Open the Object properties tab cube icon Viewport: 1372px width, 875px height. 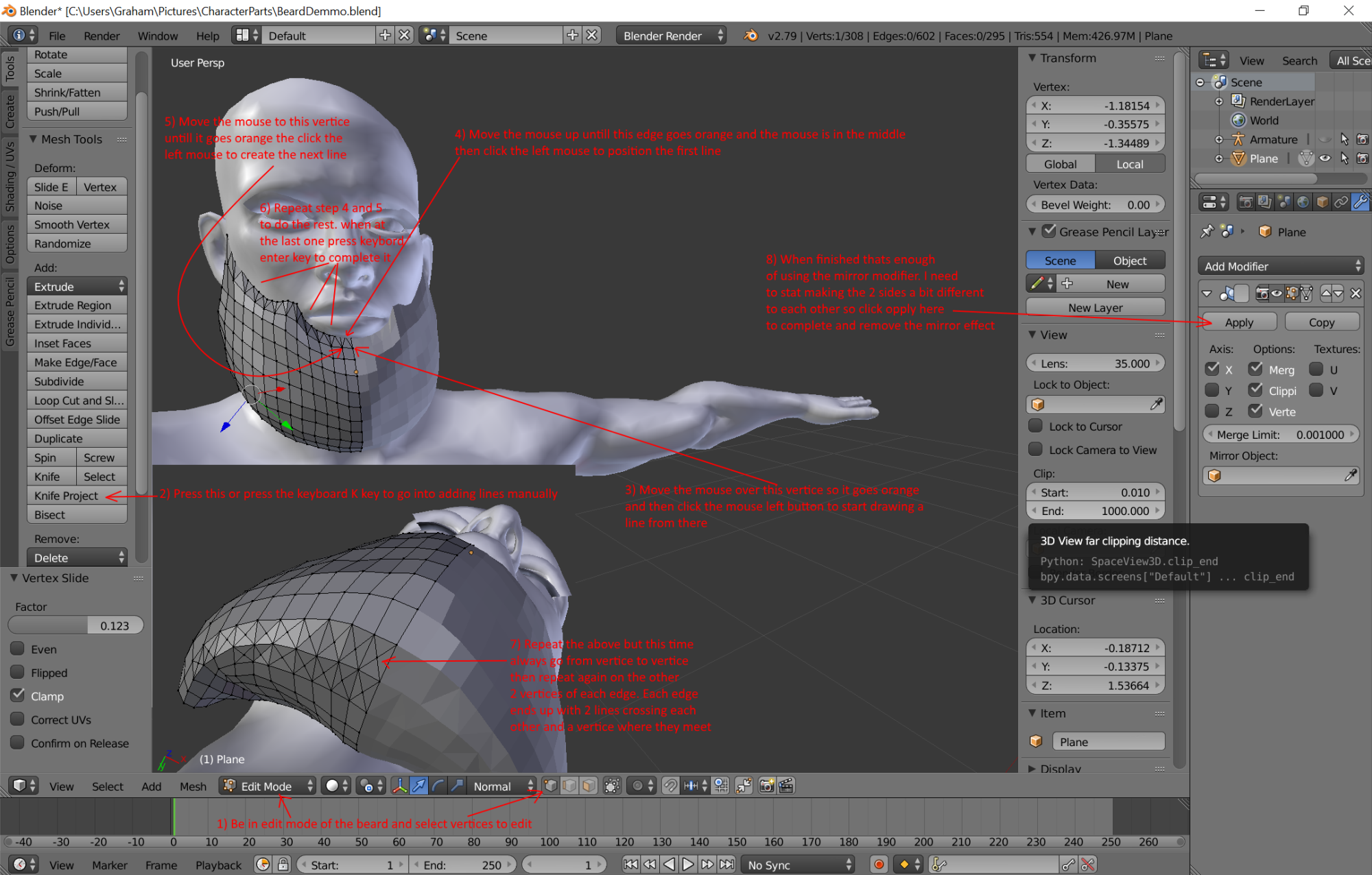tap(1322, 202)
